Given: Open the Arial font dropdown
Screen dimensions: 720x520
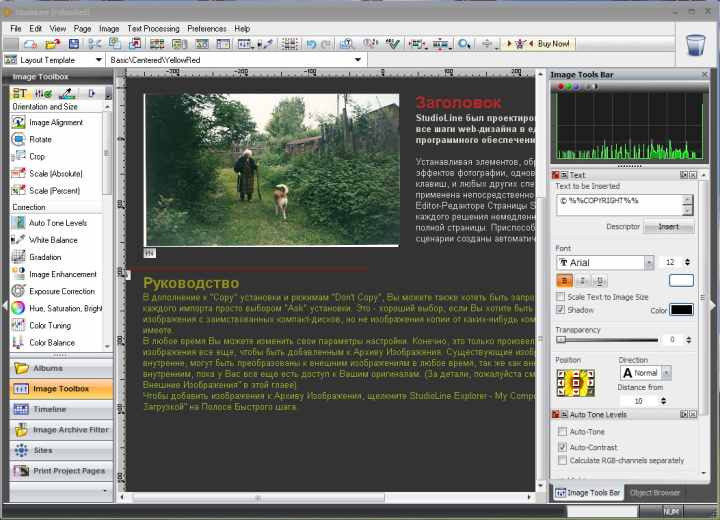Looking at the screenshot, I should [x=649, y=263].
